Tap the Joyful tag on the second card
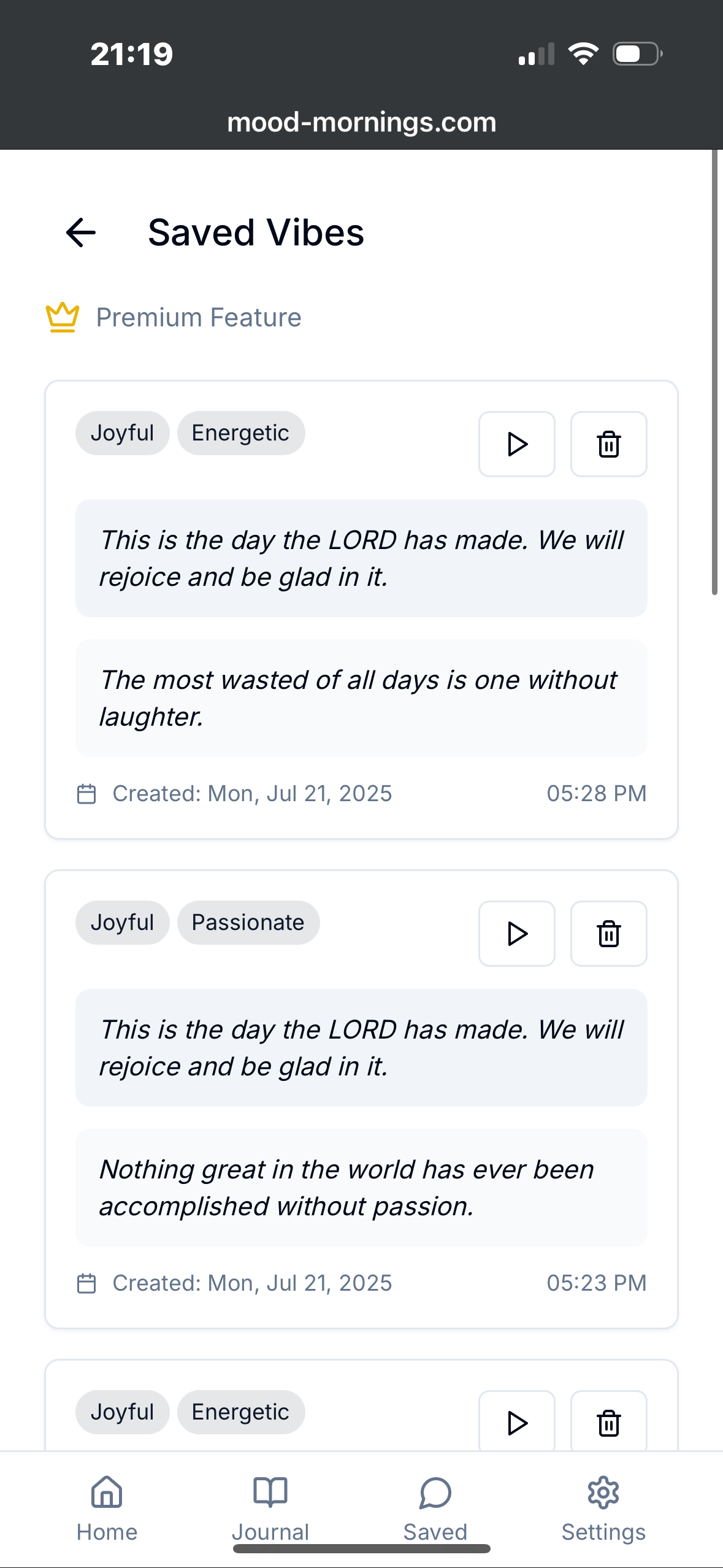The width and height of the screenshot is (723, 1568). click(x=123, y=923)
